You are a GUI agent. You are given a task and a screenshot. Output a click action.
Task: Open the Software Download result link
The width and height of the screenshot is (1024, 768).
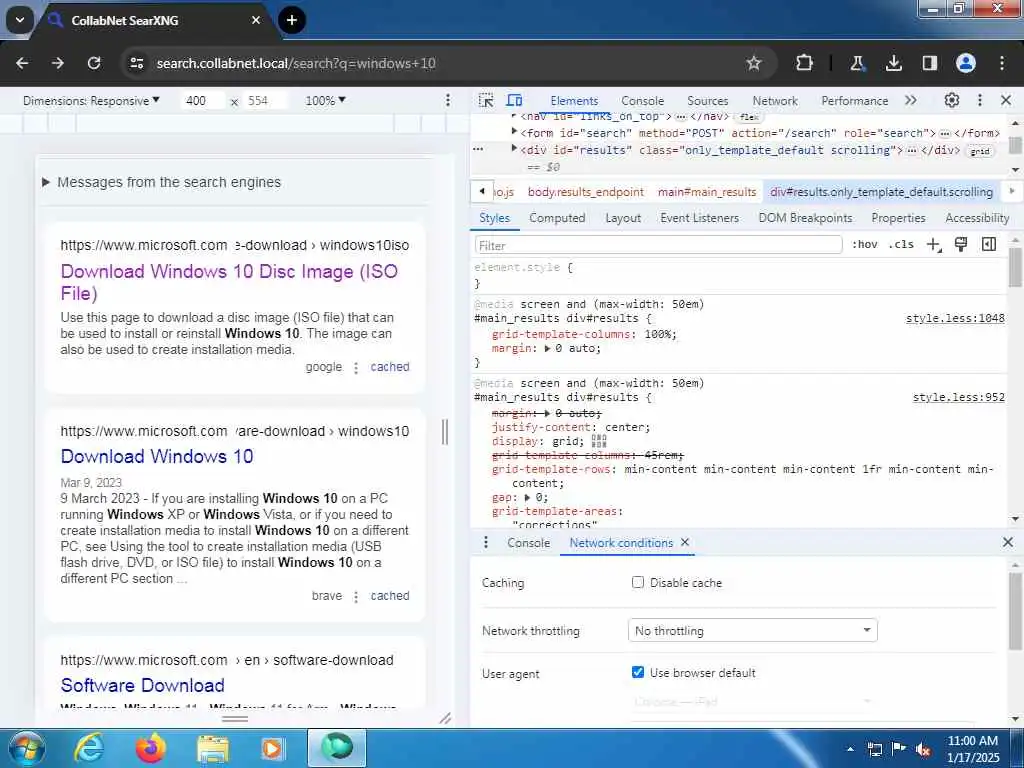point(142,685)
